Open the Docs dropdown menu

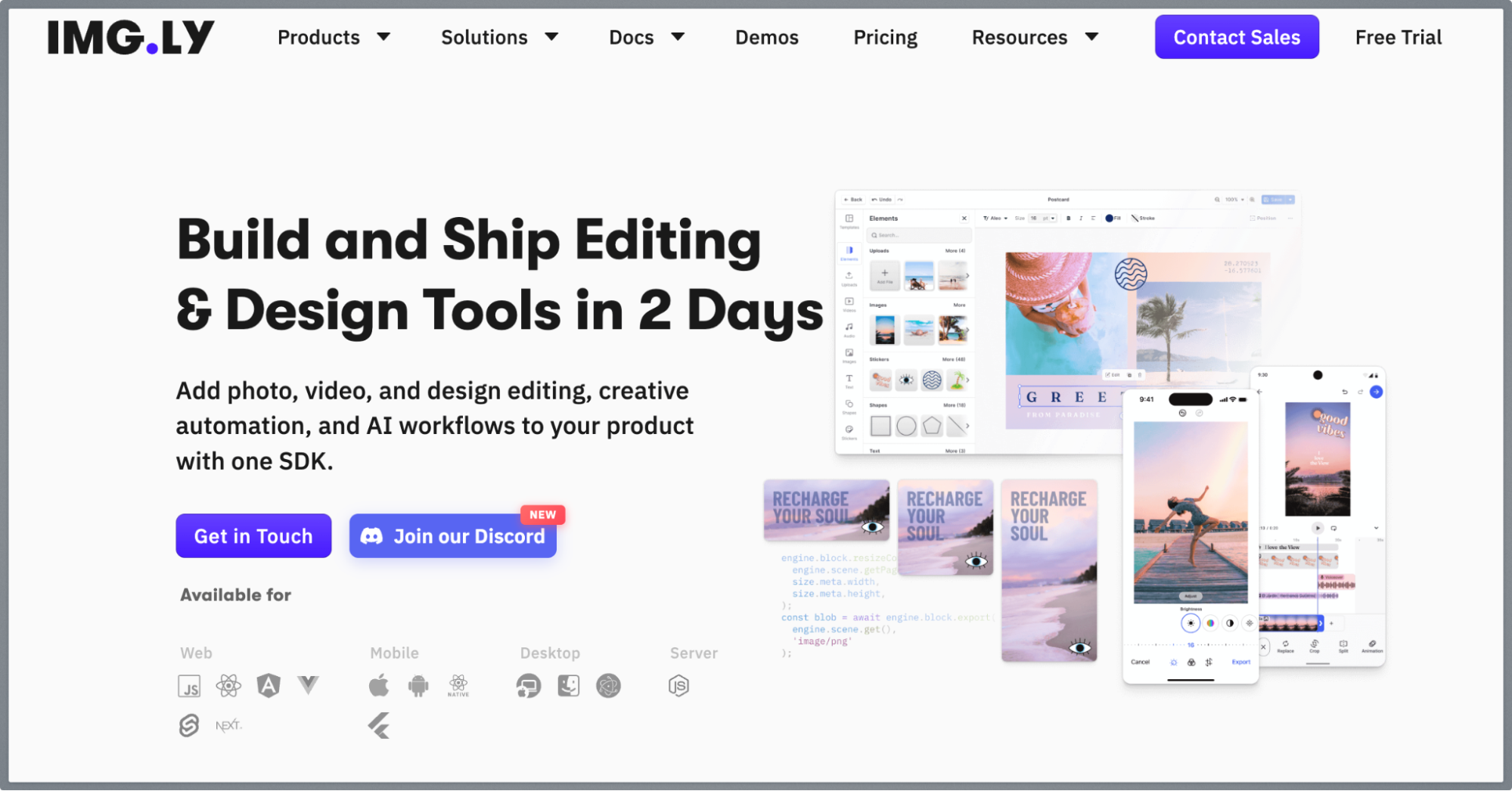click(647, 37)
